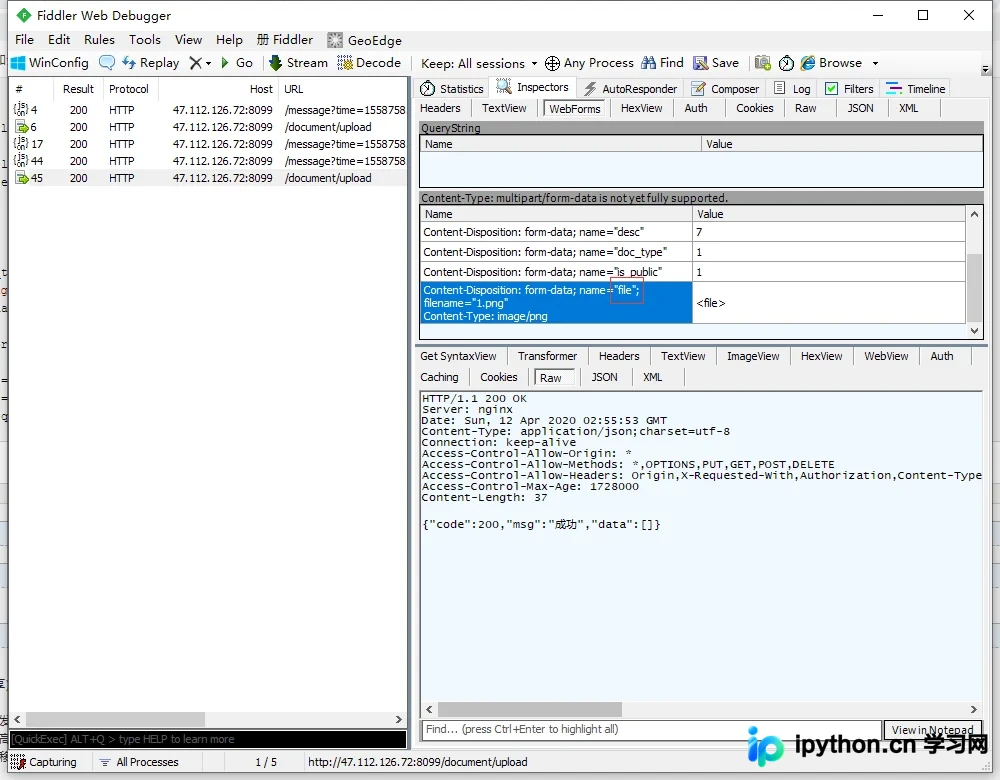Click the View in Notepad button
This screenshot has height=780, width=1000.
click(932, 730)
